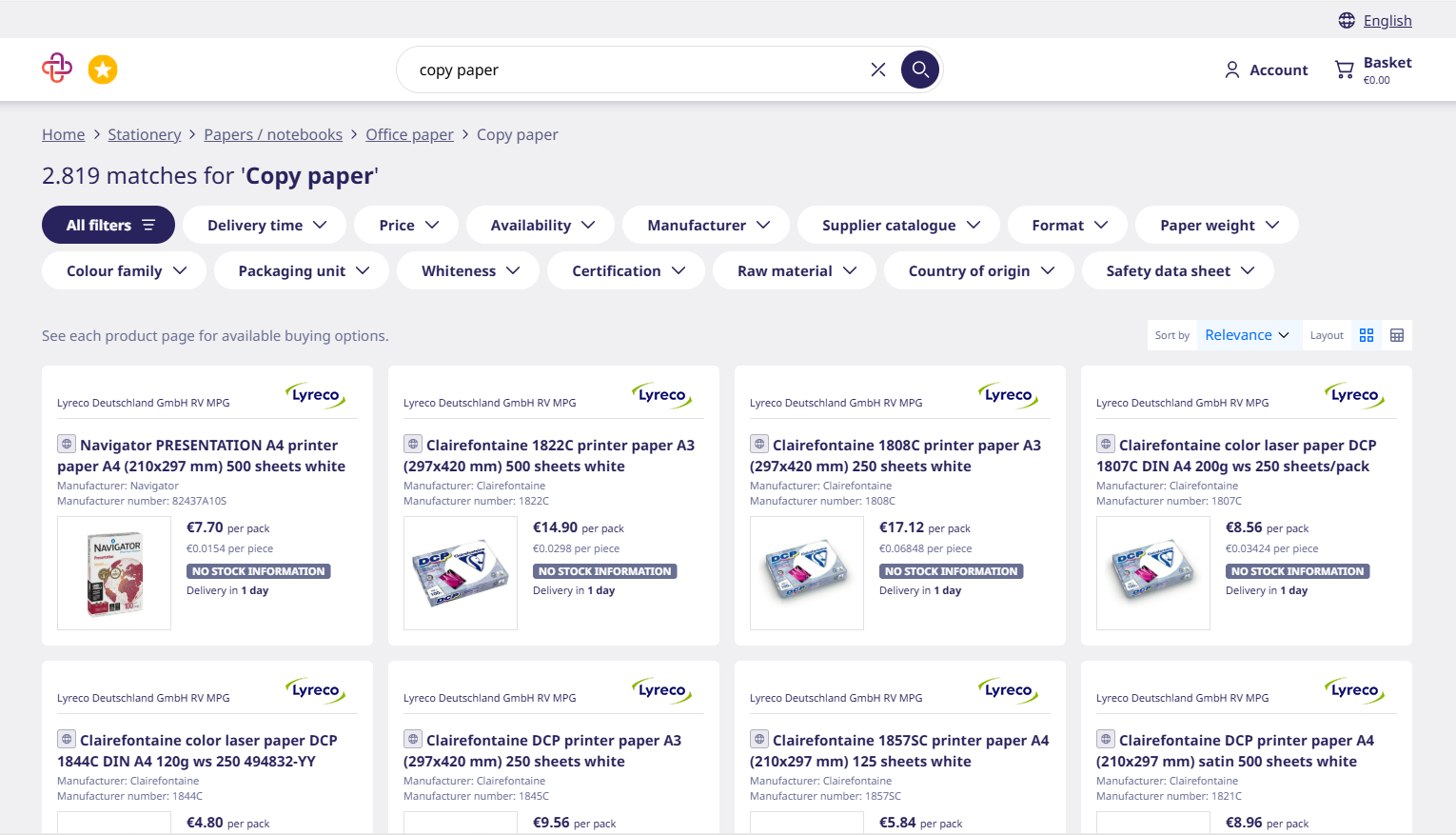Click catalogue icon beside Navigator PRESENTATION title
This screenshot has height=835, width=1456.
67,444
